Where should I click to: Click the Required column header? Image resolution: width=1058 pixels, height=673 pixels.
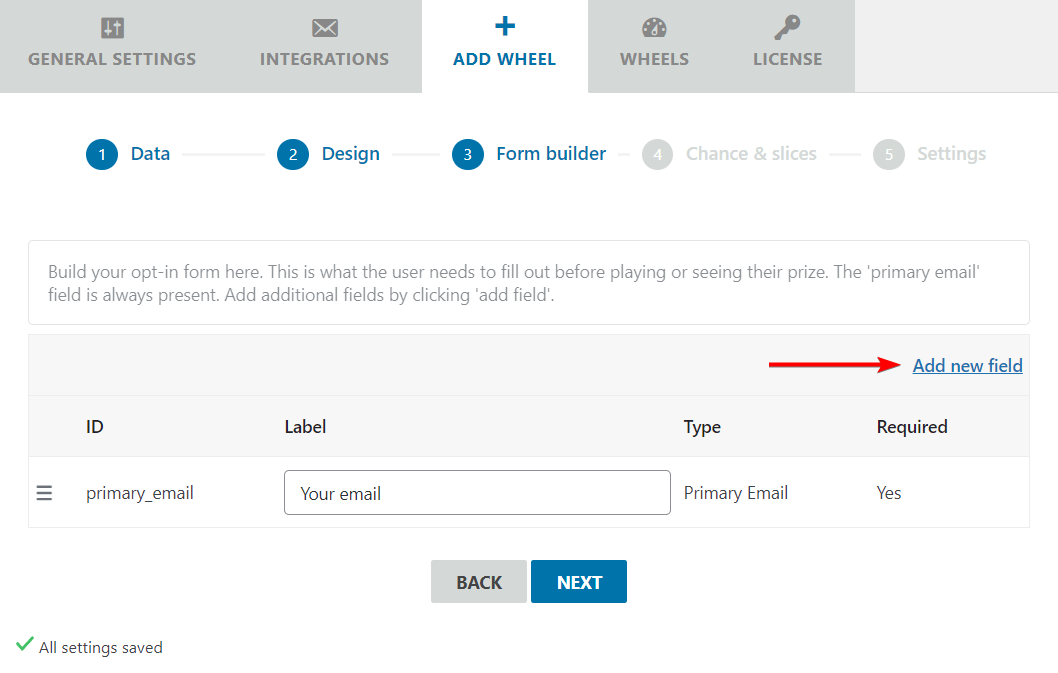point(912,427)
